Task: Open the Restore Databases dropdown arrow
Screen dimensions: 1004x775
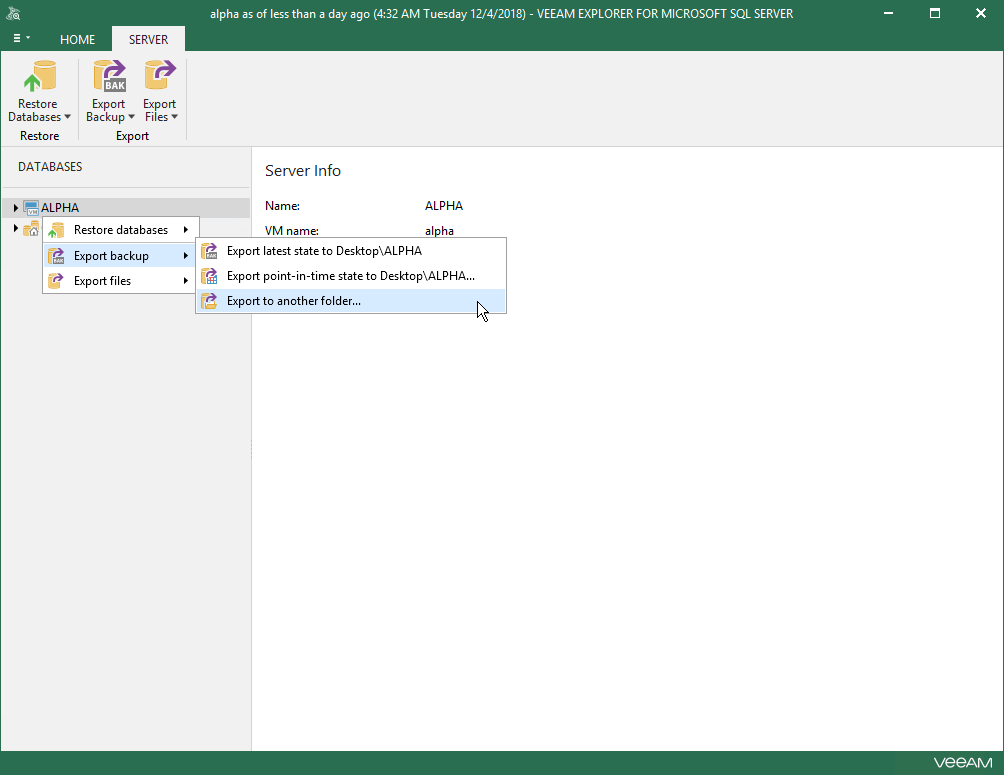Action: pos(67,117)
